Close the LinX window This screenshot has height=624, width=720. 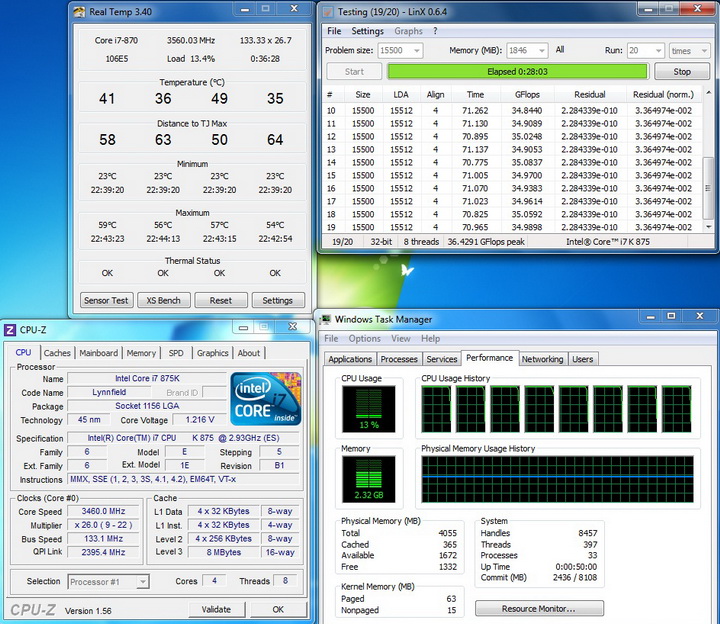click(698, 9)
